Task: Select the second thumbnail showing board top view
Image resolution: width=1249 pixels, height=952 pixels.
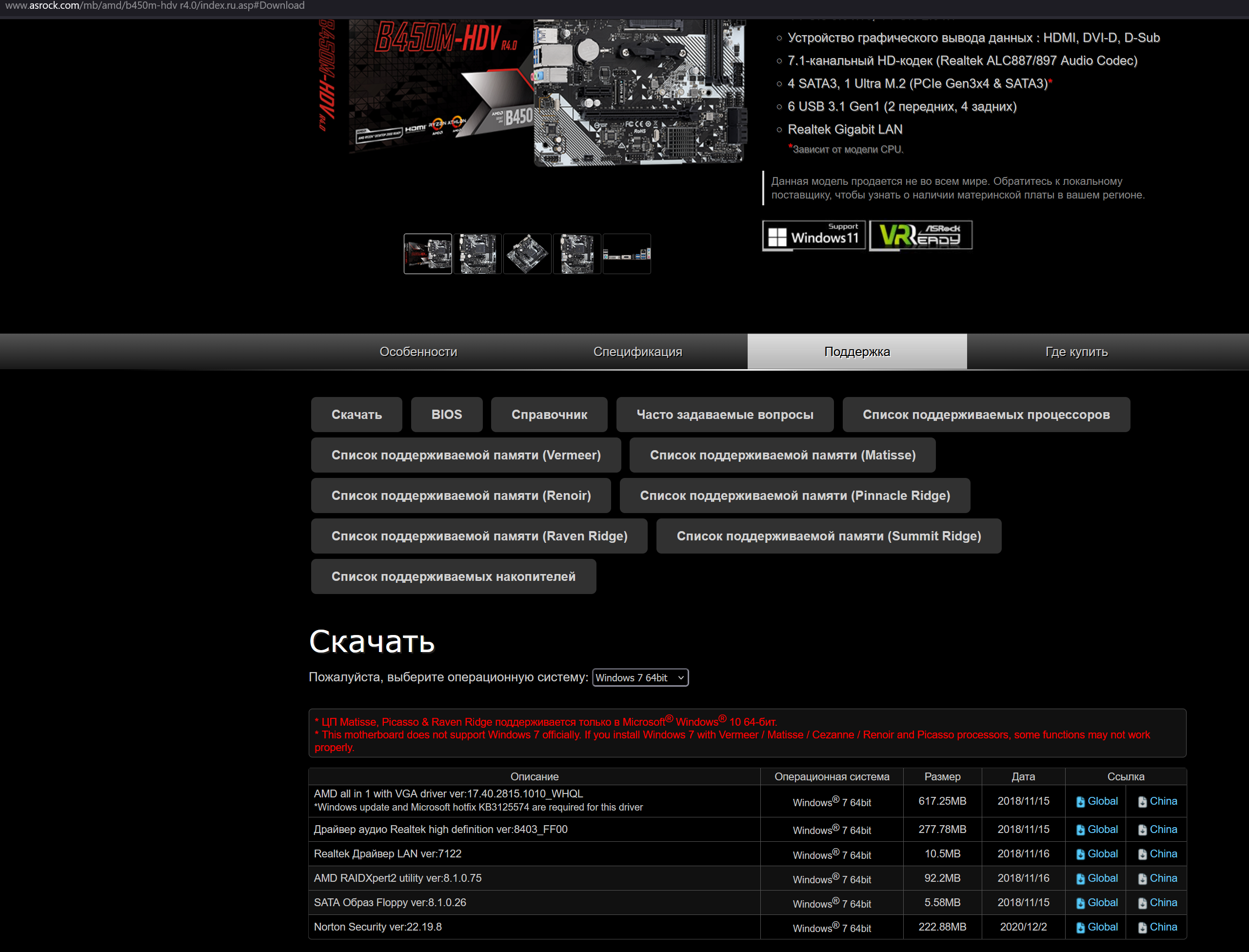Action: (x=478, y=254)
